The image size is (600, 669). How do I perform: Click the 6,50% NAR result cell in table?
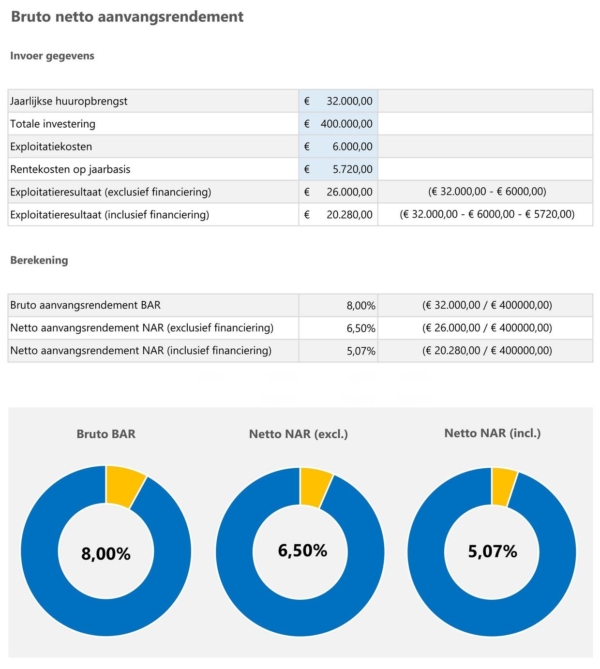click(338, 328)
